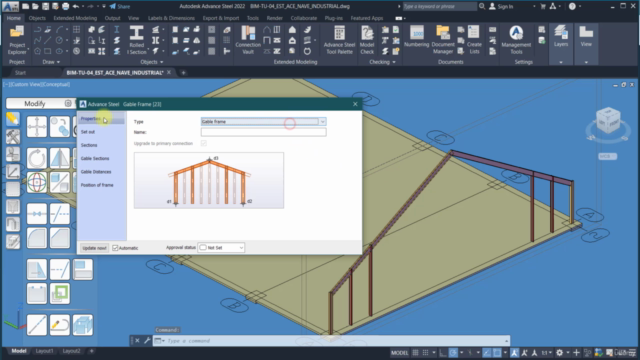Open the Approval status dropdown

pyautogui.click(x=221, y=248)
